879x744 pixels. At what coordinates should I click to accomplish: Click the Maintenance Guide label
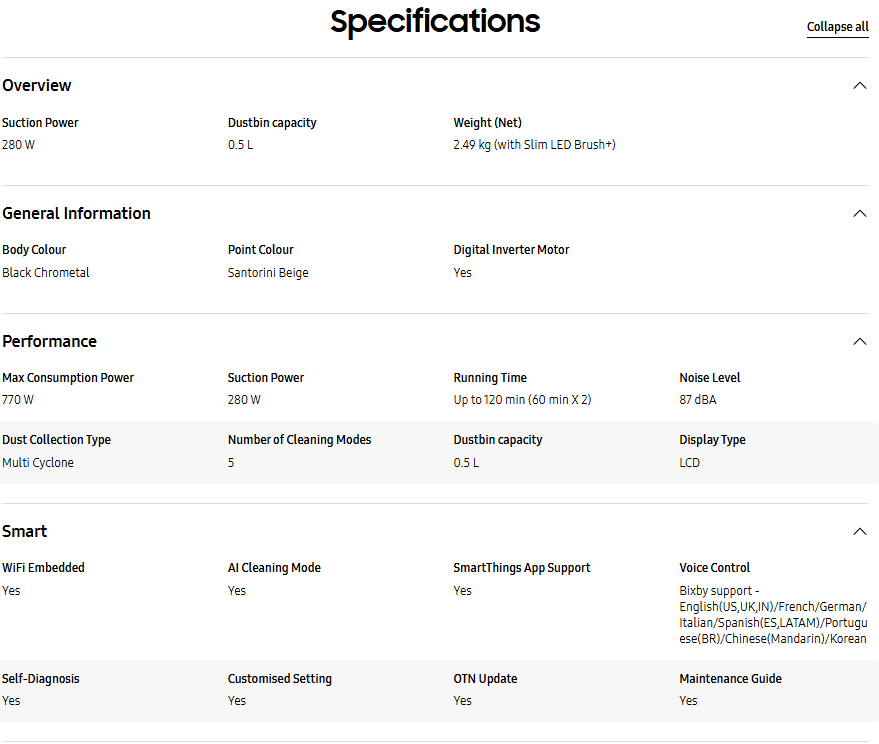pos(730,678)
